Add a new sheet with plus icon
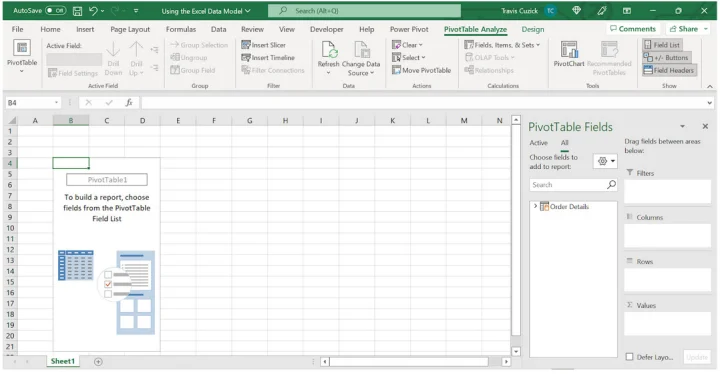The width and height of the screenshot is (720, 374). click(x=98, y=362)
